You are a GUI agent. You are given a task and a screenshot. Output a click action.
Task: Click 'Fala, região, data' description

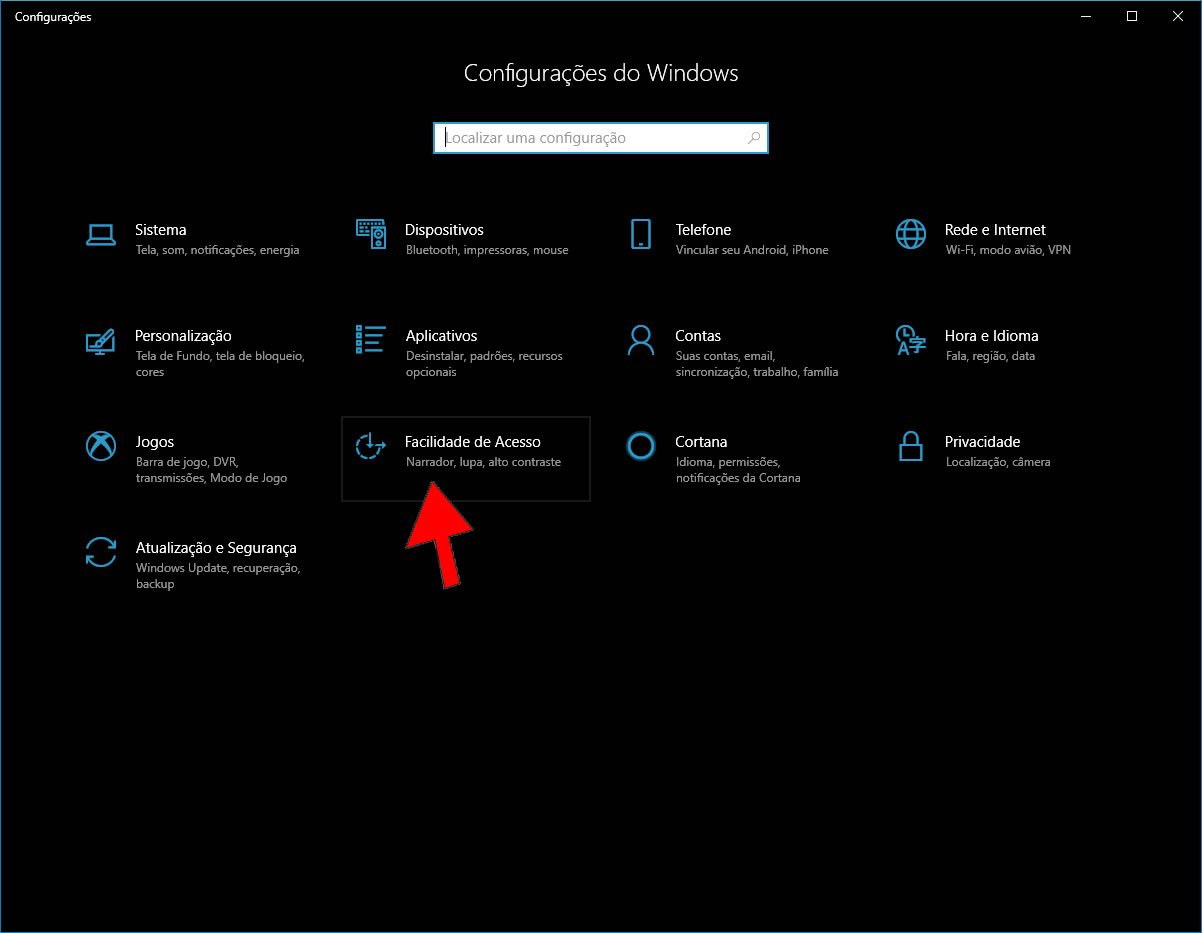[990, 356]
